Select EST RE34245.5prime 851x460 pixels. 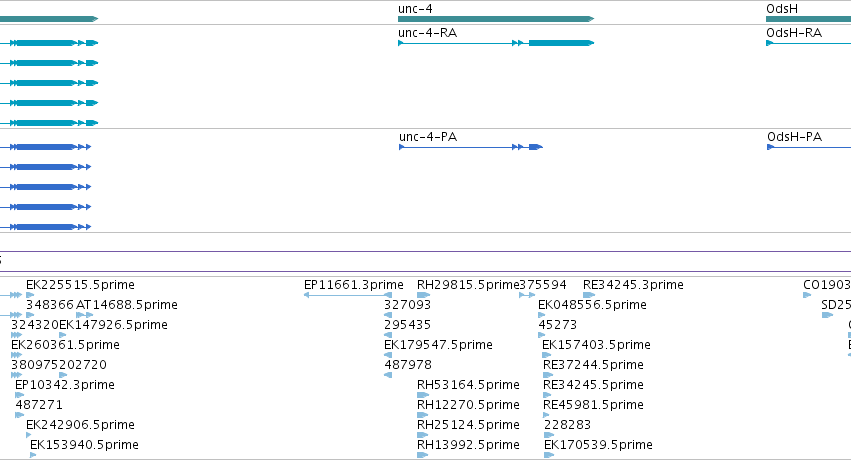click(593, 385)
